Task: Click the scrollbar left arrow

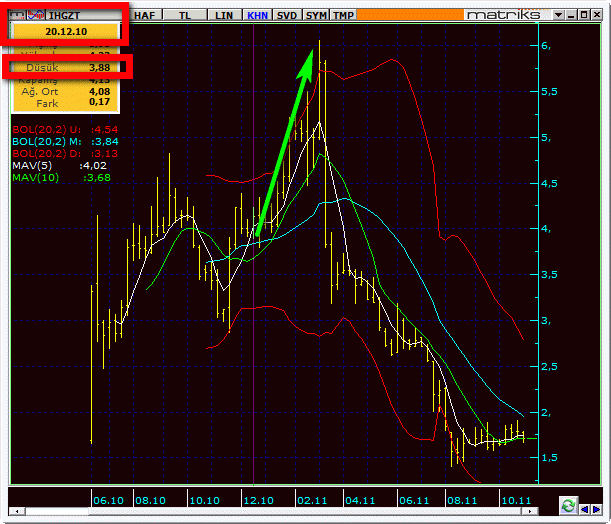Action: click(x=16, y=511)
